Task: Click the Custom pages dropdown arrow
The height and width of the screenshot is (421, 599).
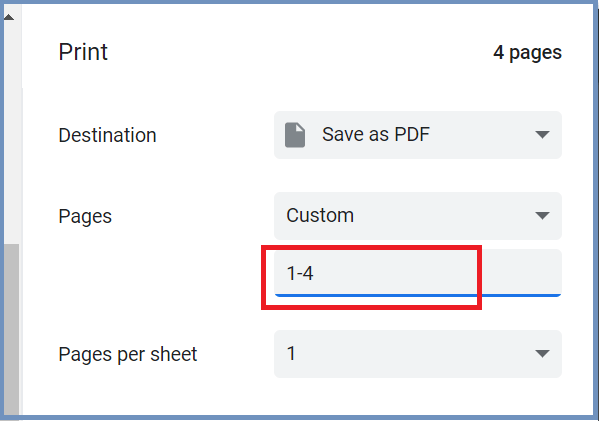Action: (x=542, y=215)
